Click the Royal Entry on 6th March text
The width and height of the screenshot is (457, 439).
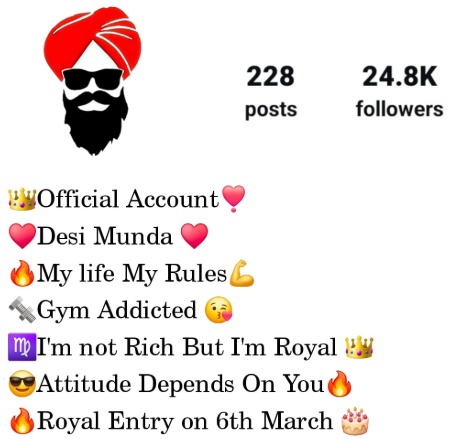click(185, 421)
